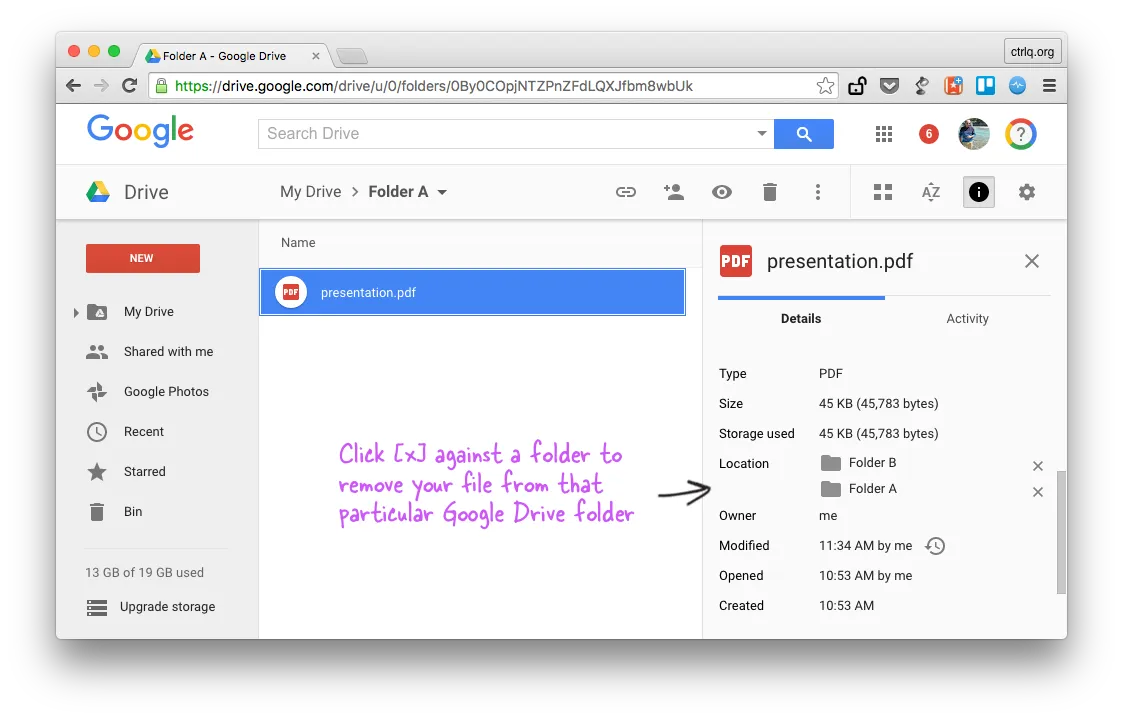Click the blue Search button

click(804, 133)
